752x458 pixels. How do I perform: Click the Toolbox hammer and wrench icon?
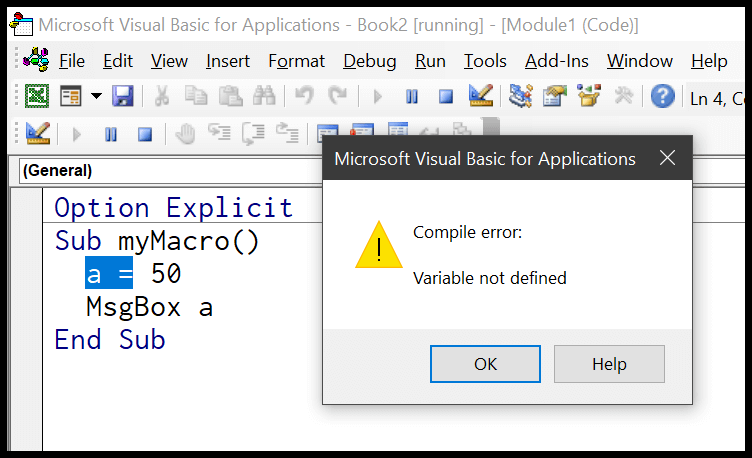[624, 97]
